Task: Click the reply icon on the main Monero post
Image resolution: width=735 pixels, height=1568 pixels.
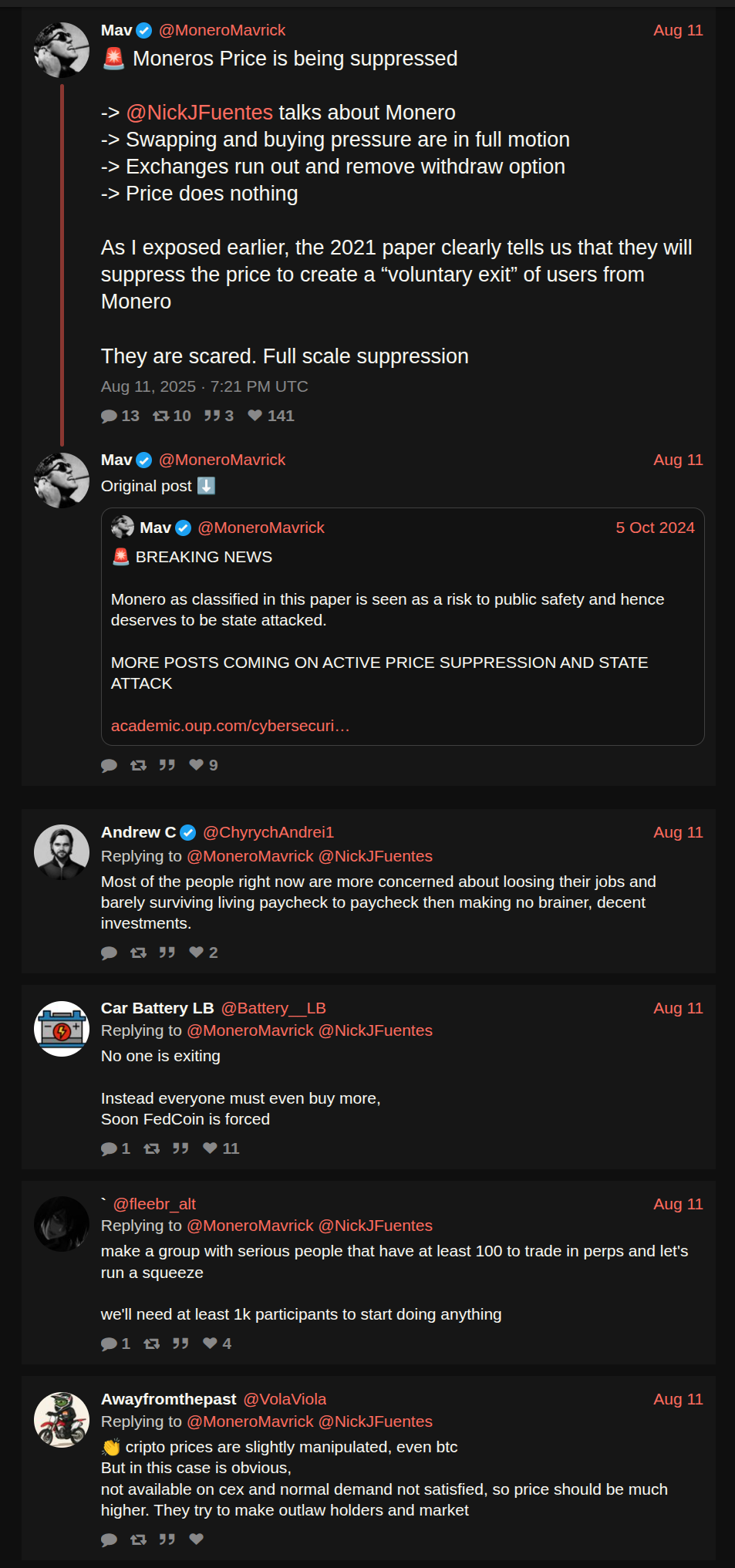Action: pos(109,416)
